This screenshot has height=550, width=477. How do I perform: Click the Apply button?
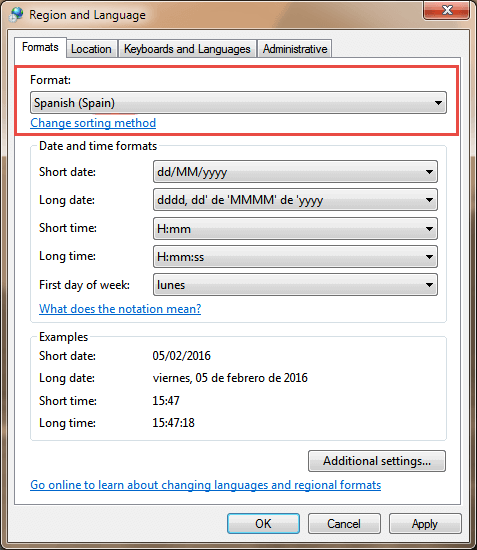pyautogui.click(x=425, y=524)
